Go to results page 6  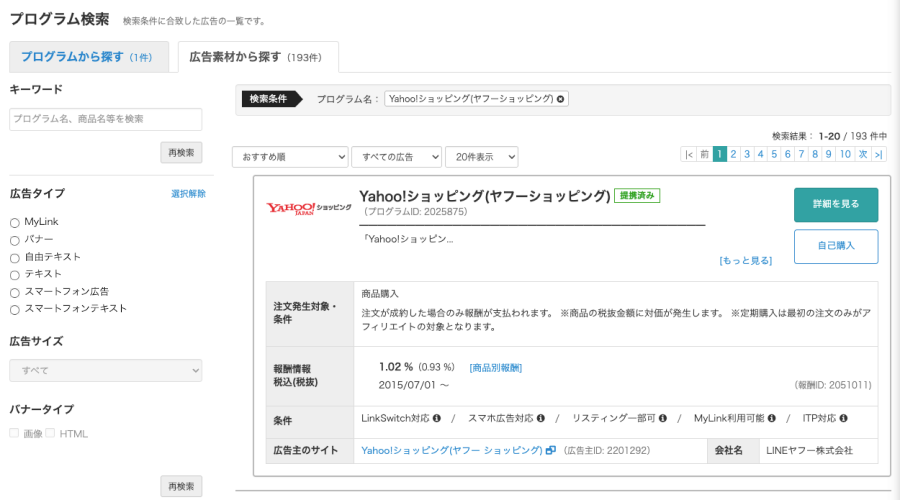pos(788,154)
